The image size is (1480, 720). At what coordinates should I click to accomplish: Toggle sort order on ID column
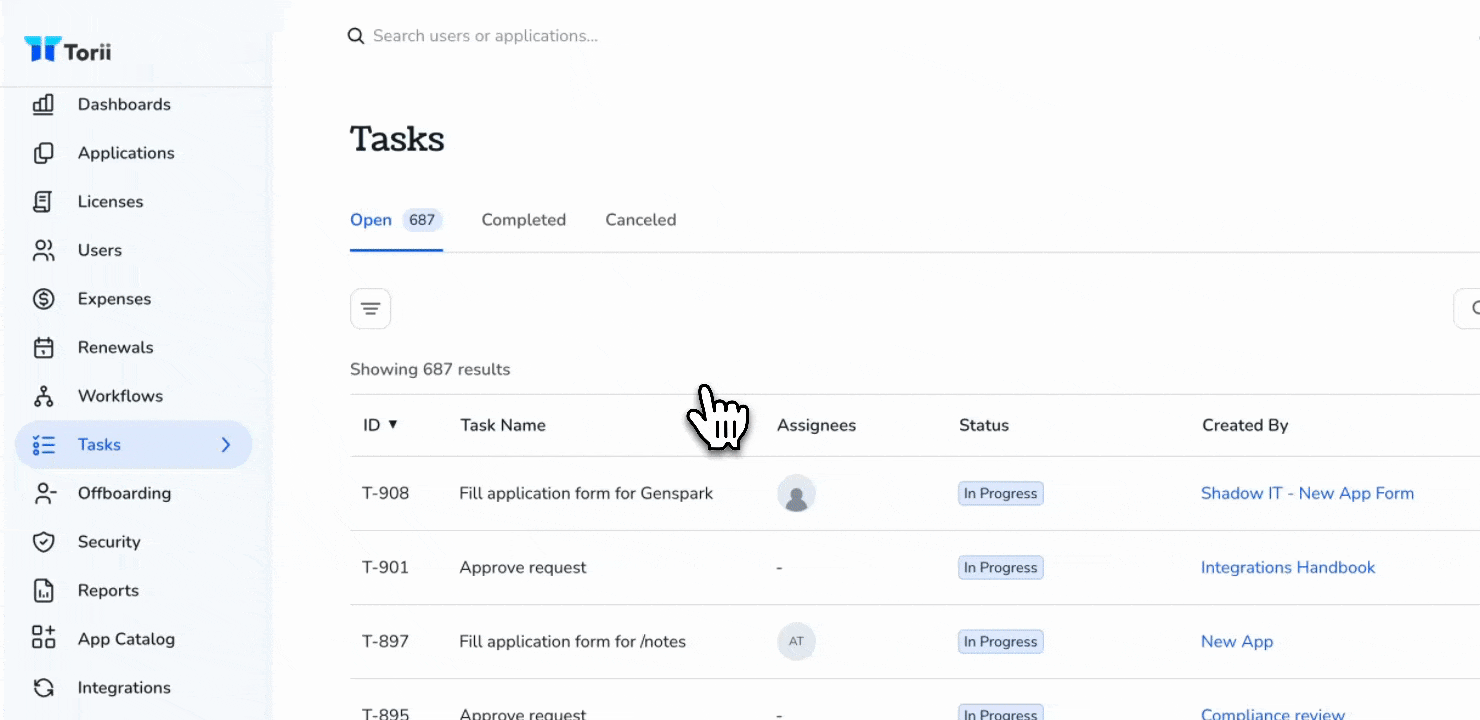380,425
